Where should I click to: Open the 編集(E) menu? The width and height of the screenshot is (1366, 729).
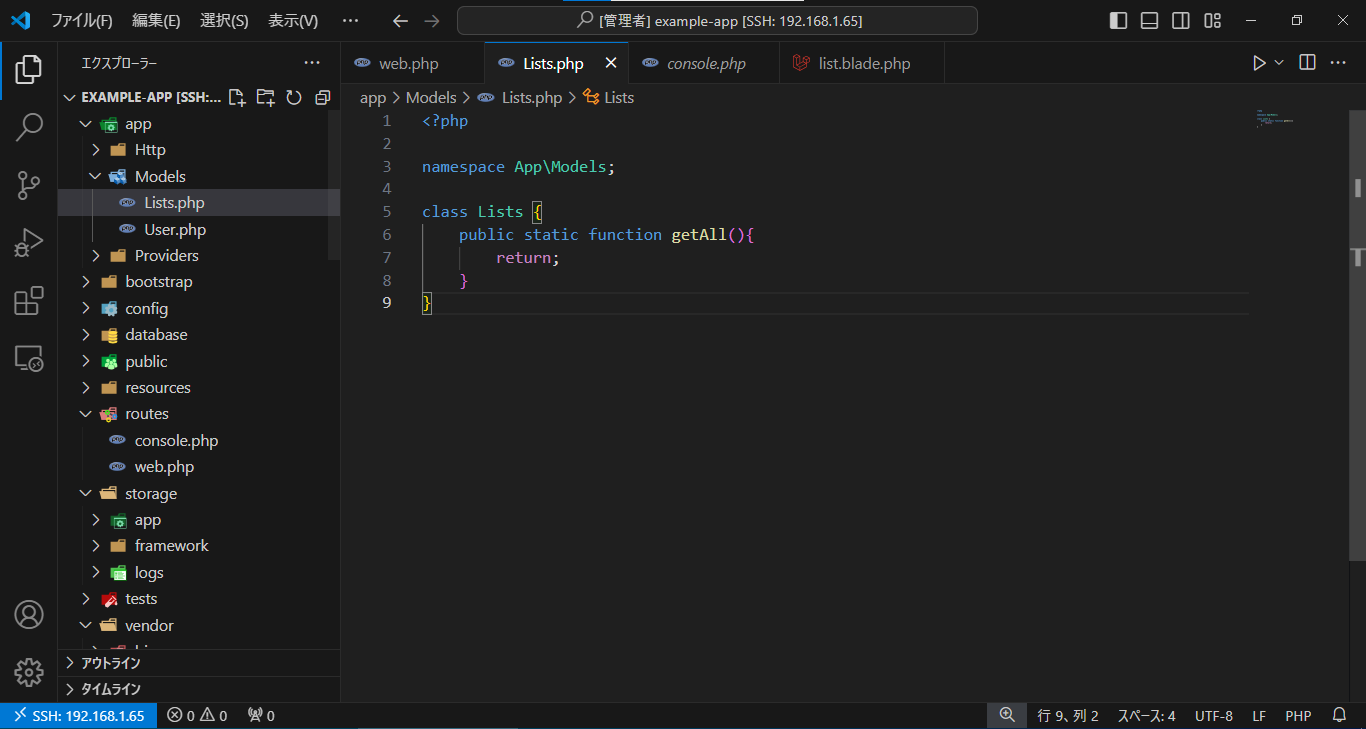tap(156, 20)
